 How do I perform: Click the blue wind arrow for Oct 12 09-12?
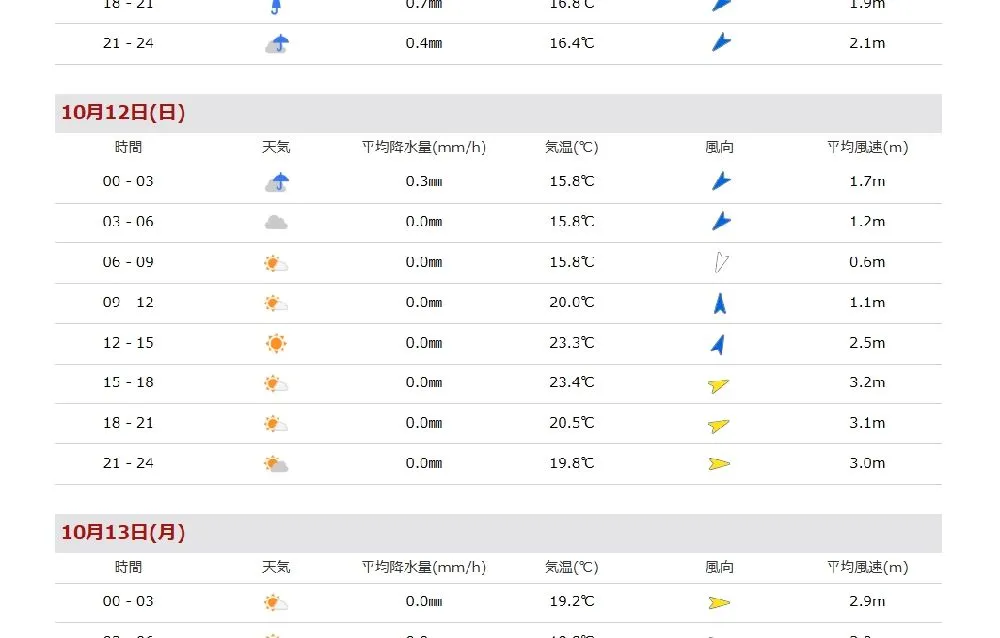[x=719, y=303]
